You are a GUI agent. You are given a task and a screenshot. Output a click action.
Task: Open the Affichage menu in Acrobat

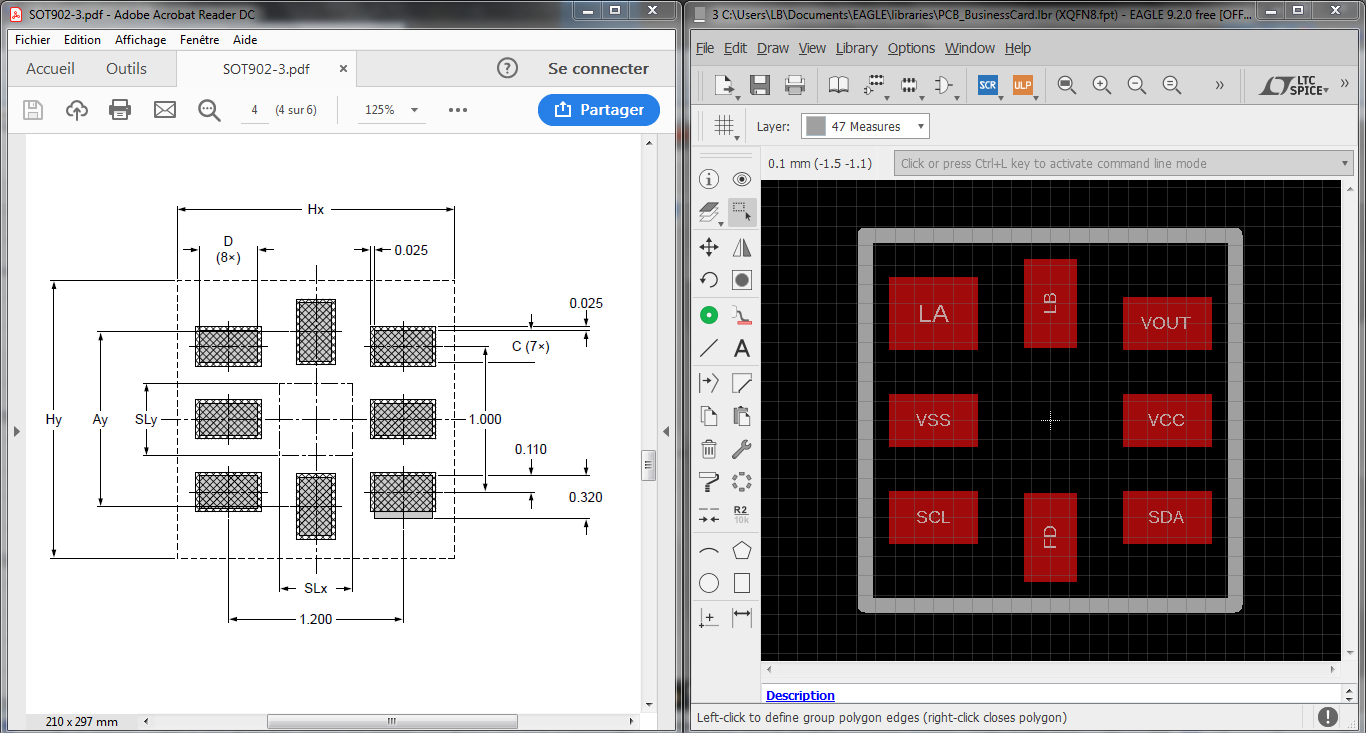click(x=140, y=40)
